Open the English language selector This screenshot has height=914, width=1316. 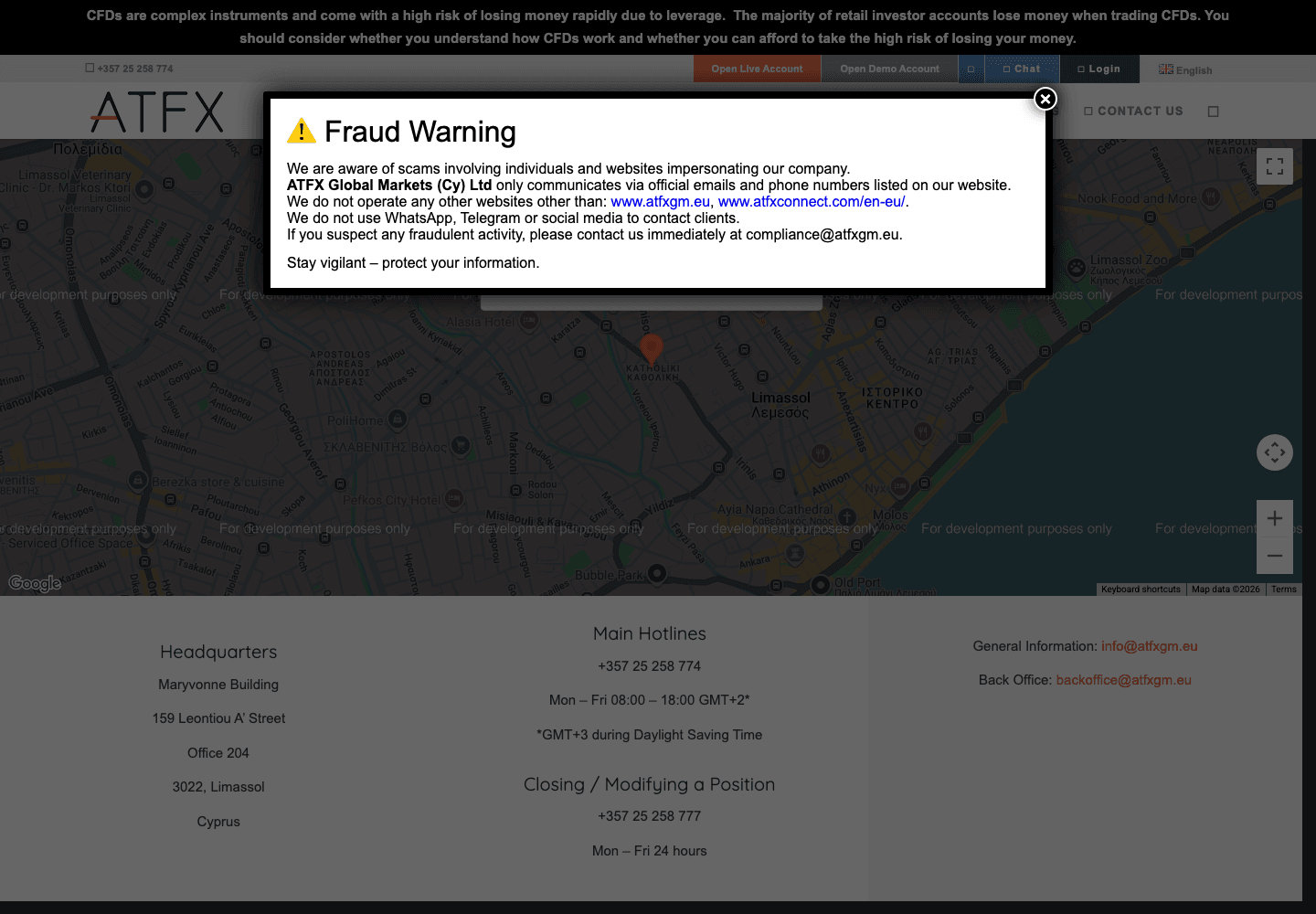(x=1185, y=69)
